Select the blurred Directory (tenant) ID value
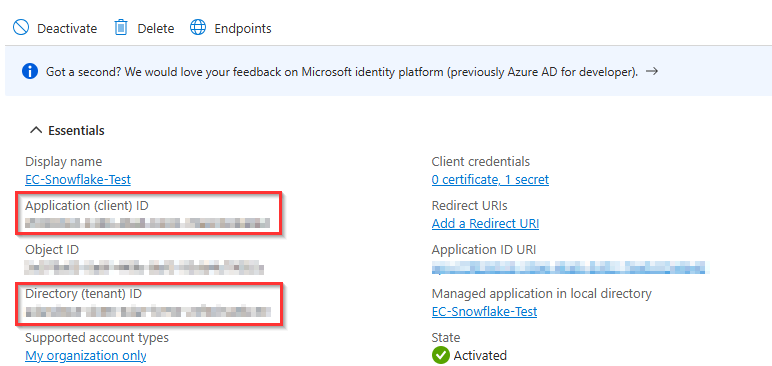The width and height of the screenshot is (772, 366). [x=148, y=311]
